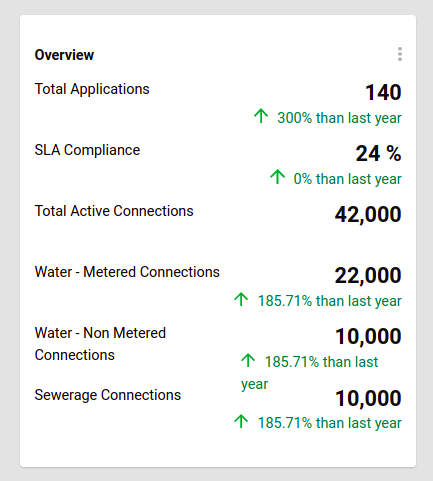
Task: Click the up arrow next to 0% than last year
Action: 277,177
